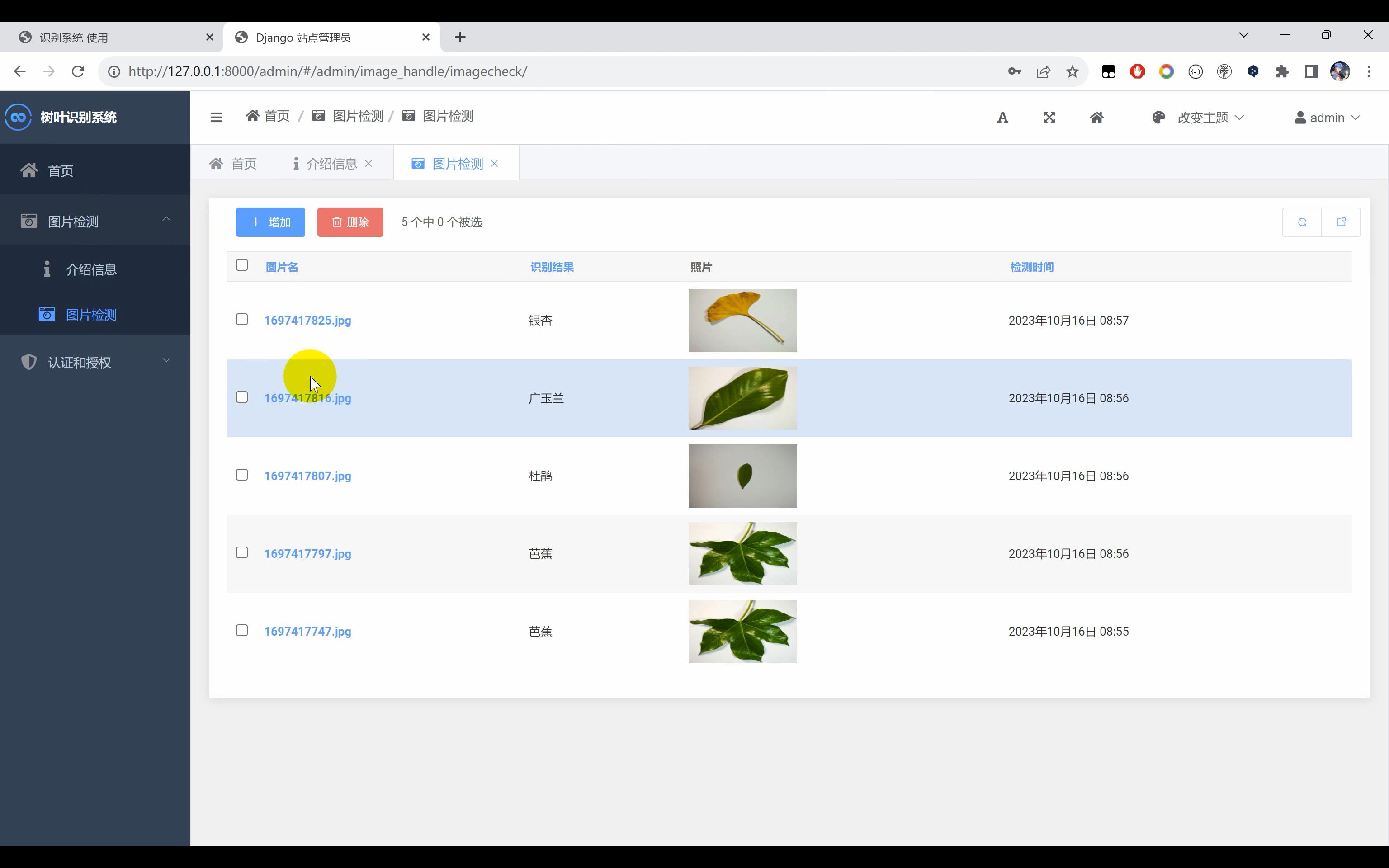The height and width of the screenshot is (868, 1389).
Task: Check the box for 1697417825.jpg row
Action: coord(241,319)
